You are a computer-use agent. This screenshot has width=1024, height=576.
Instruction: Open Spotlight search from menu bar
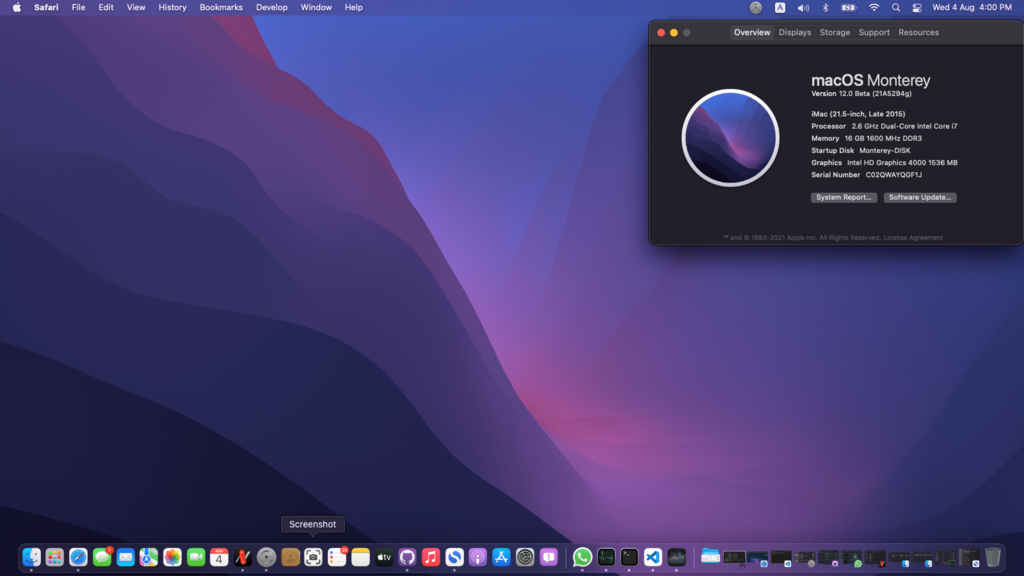point(896,7)
